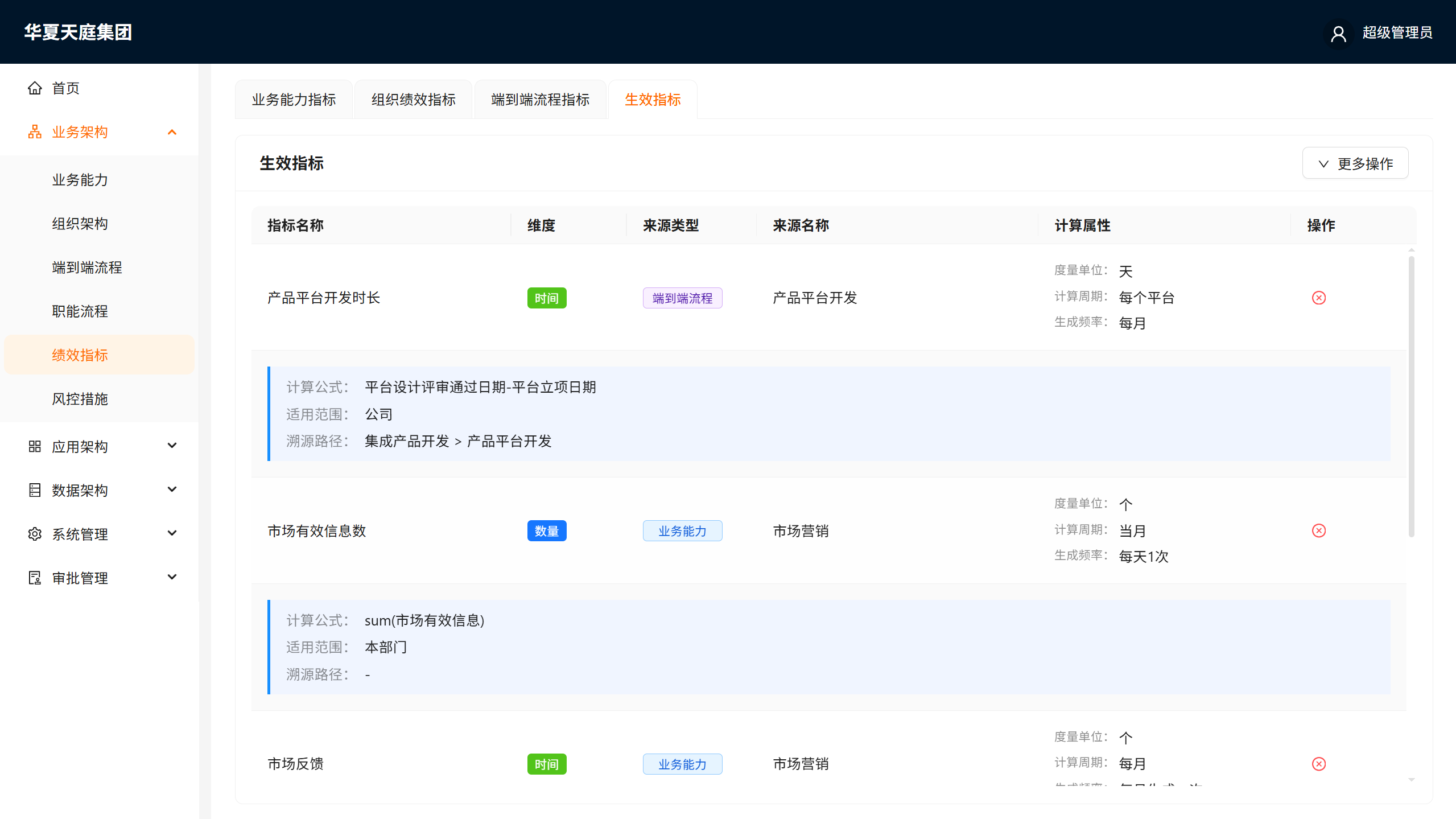Click the 本部门 scope value

pyautogui.click(x=386, y=647)
